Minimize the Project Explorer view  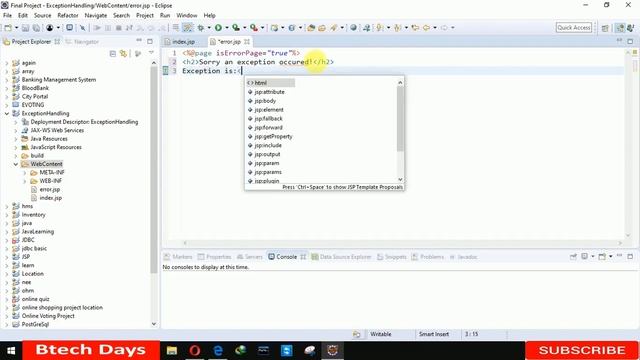coord(139,41)
